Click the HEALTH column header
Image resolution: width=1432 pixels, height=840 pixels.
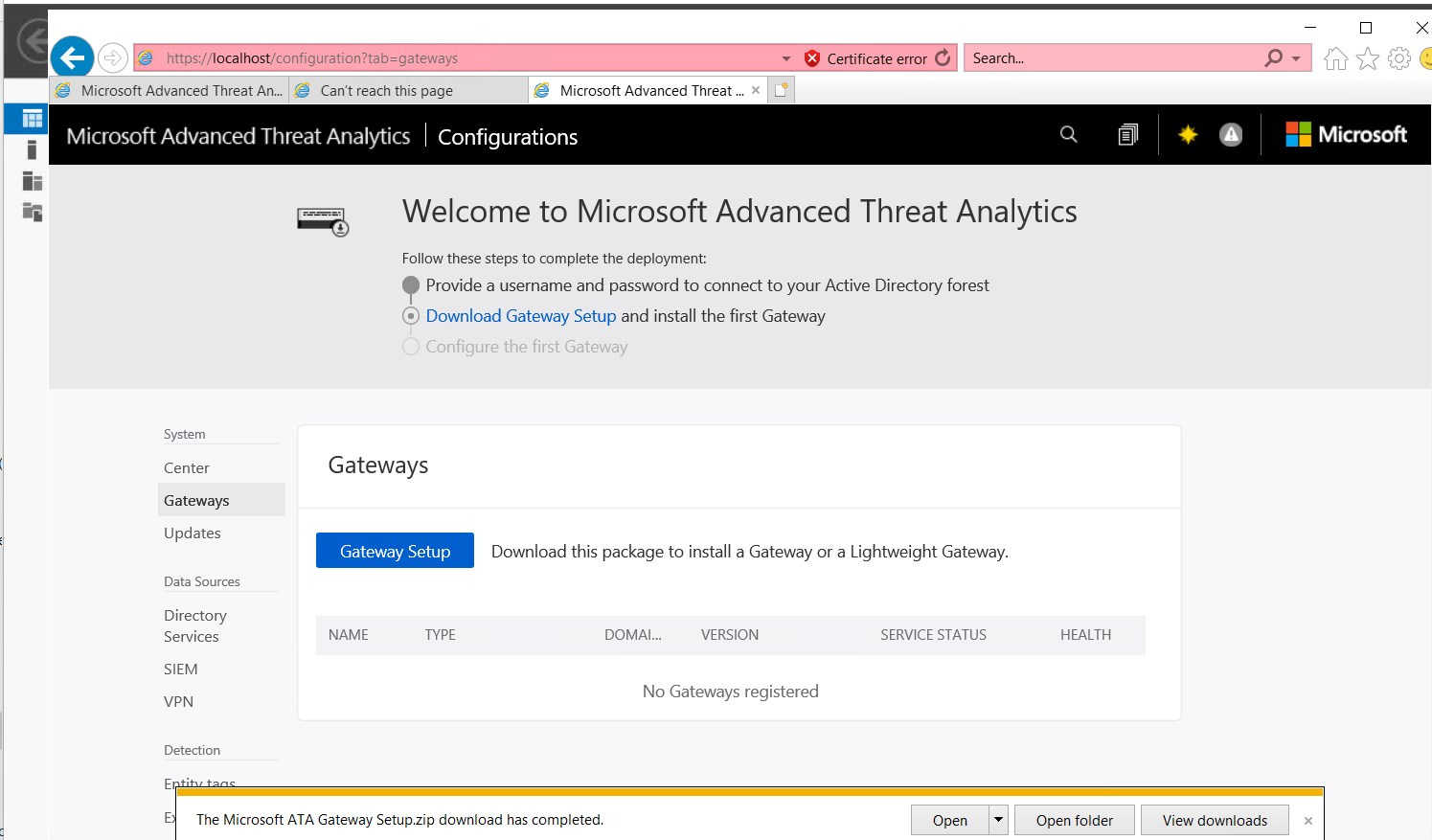[x=1086, y=635]
